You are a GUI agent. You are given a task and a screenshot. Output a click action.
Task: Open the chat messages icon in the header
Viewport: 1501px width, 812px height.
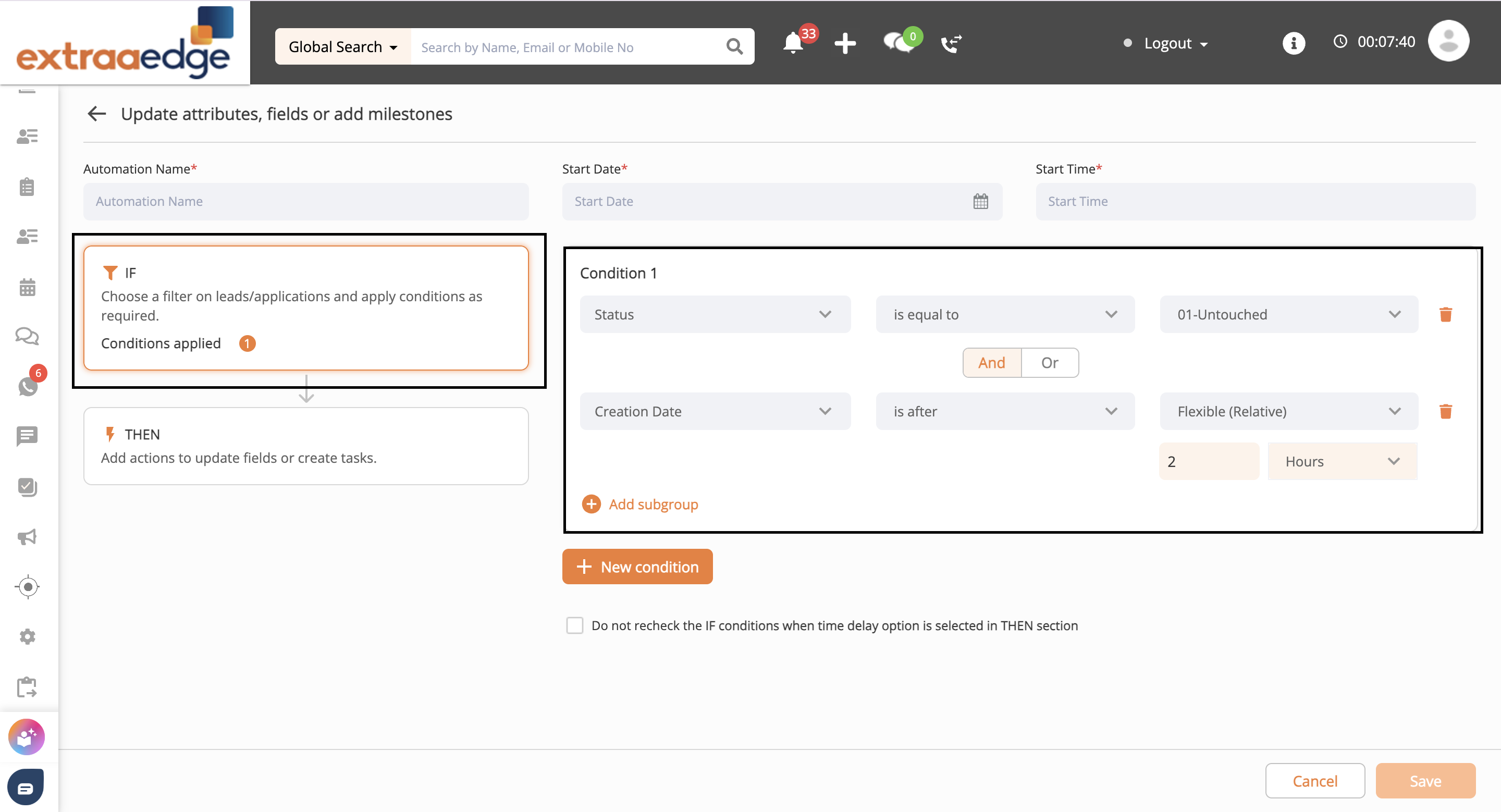[897, 43]
